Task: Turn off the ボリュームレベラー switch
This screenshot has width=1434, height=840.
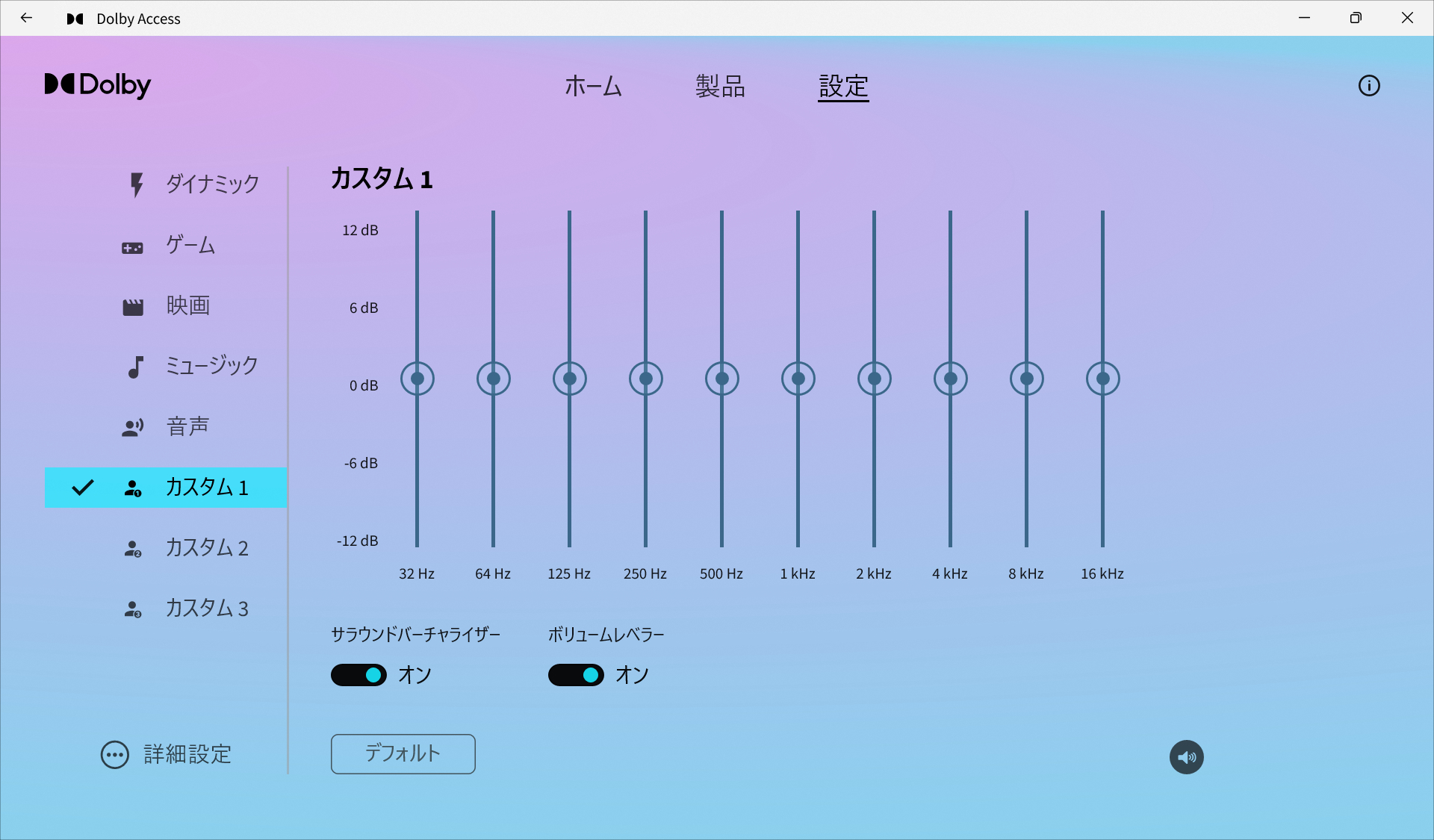Action: point(576,674)
